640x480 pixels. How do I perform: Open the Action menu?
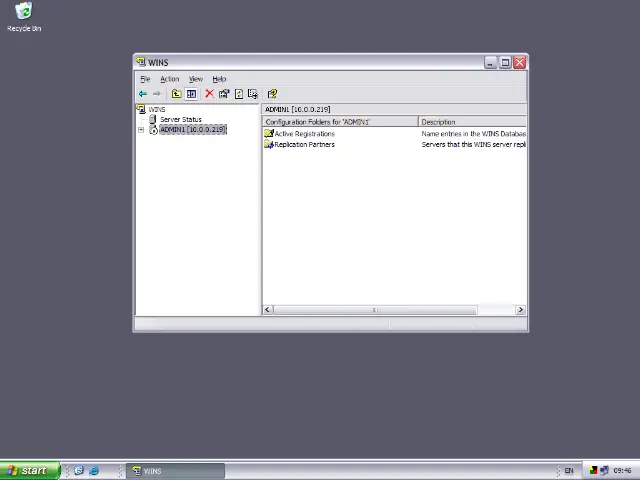(x=169, y=79)
